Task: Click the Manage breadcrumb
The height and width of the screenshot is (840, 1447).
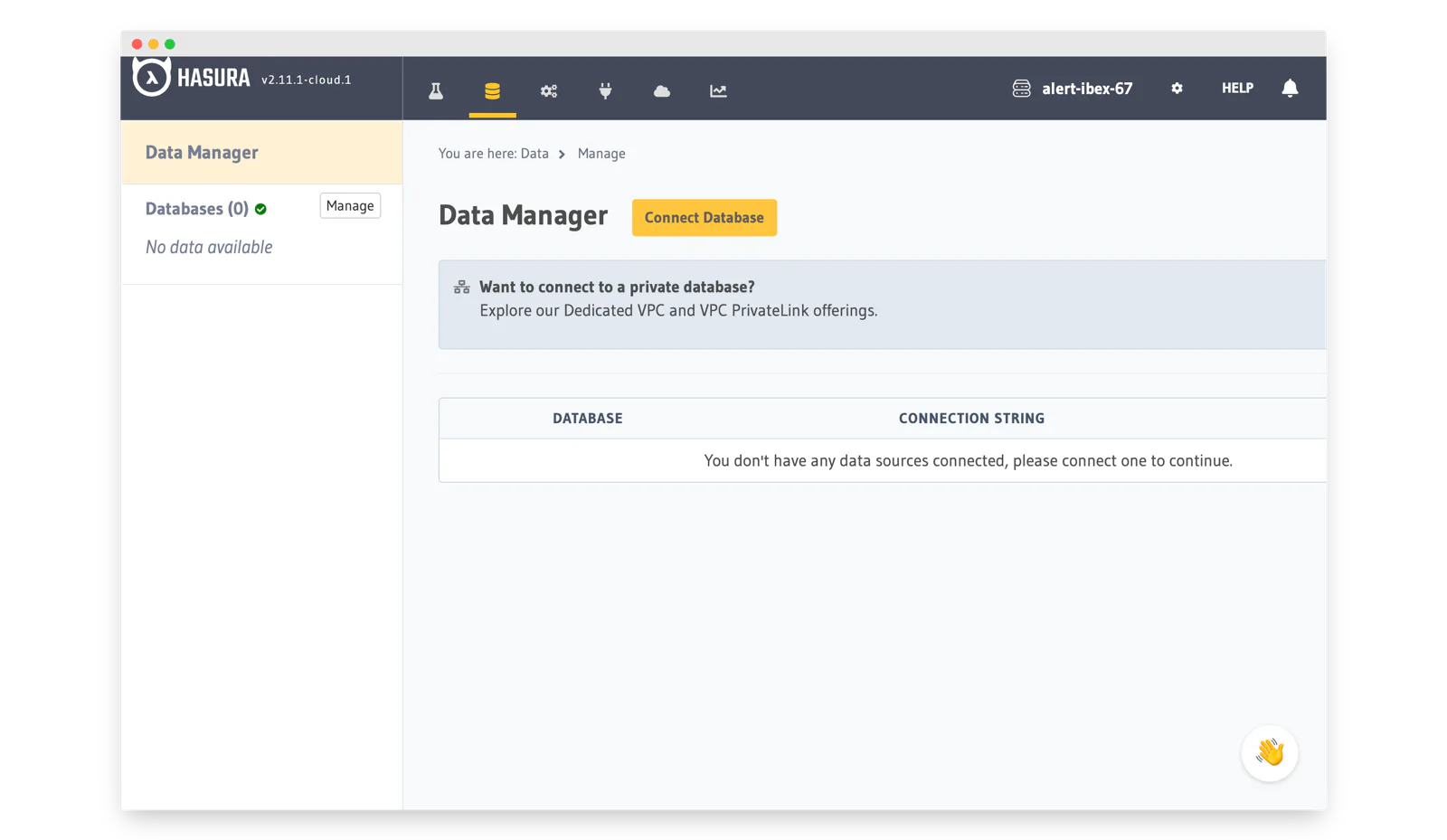Action: 601,154
